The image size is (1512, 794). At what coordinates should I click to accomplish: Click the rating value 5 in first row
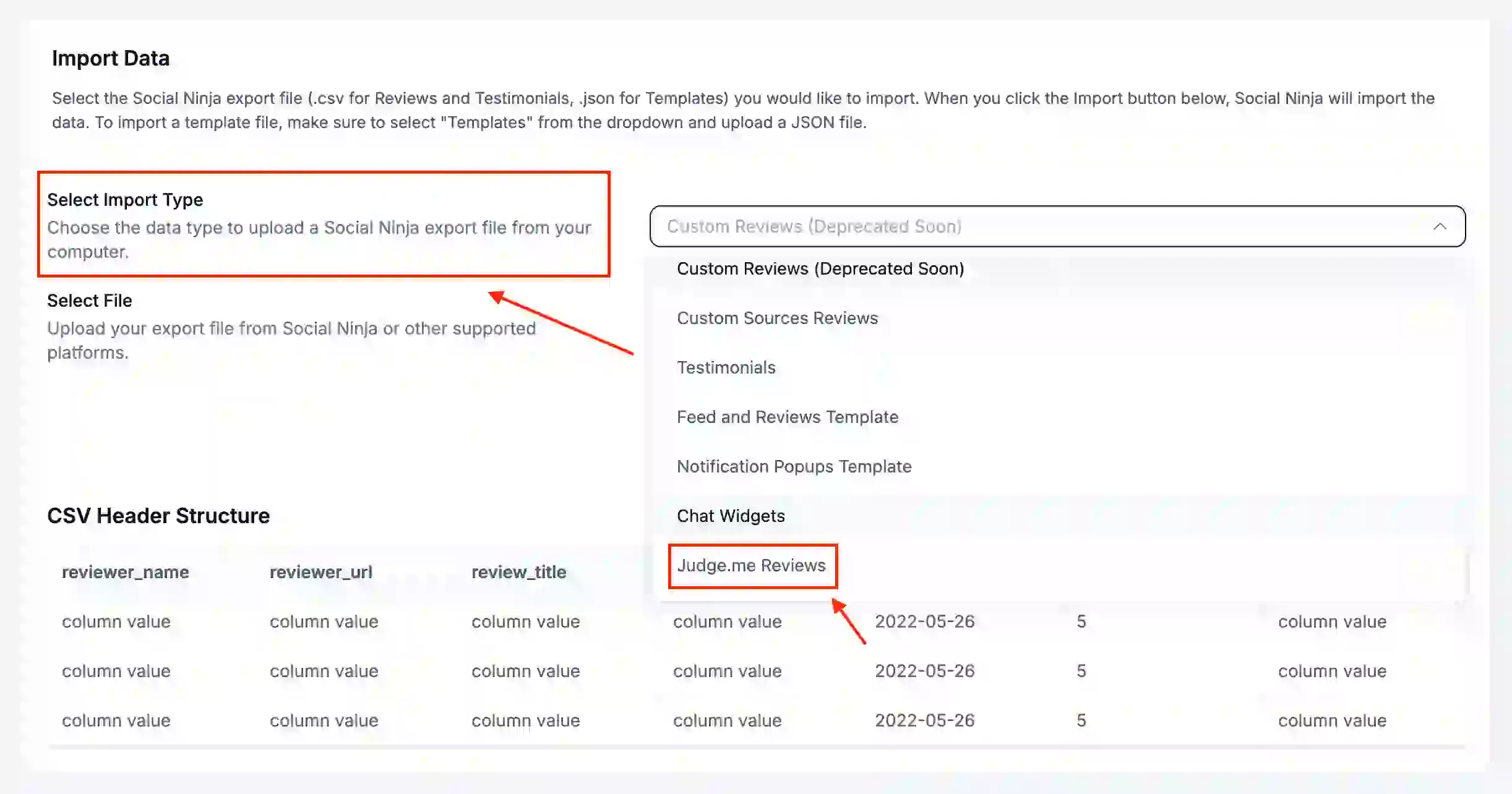coord(1080,621)
